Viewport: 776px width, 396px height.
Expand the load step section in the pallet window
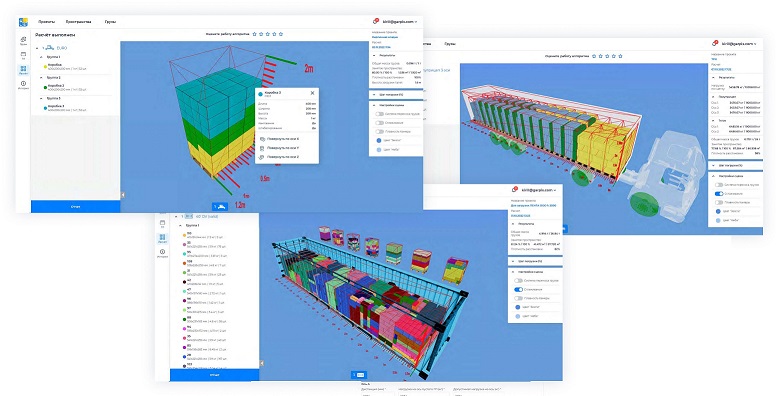point(395,94)
